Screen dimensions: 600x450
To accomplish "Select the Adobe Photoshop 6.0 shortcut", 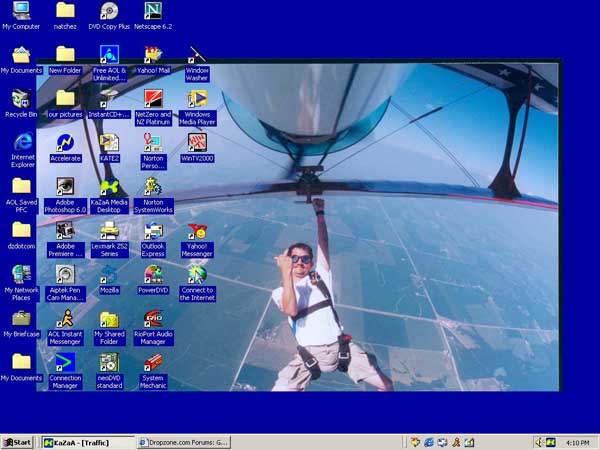I will point(65,187).
